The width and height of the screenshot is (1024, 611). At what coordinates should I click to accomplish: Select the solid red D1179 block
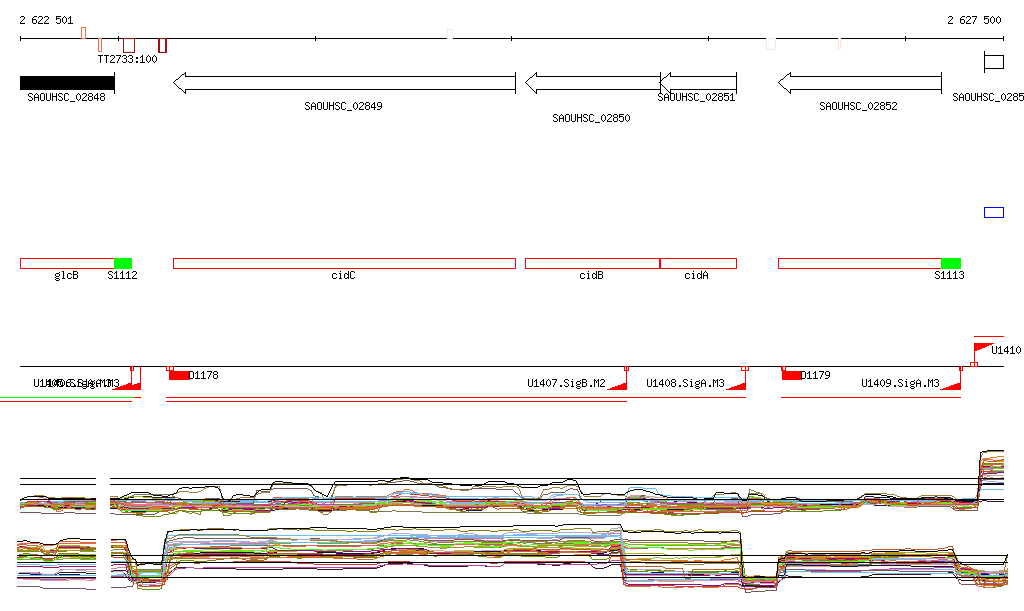tap(792, 375)
